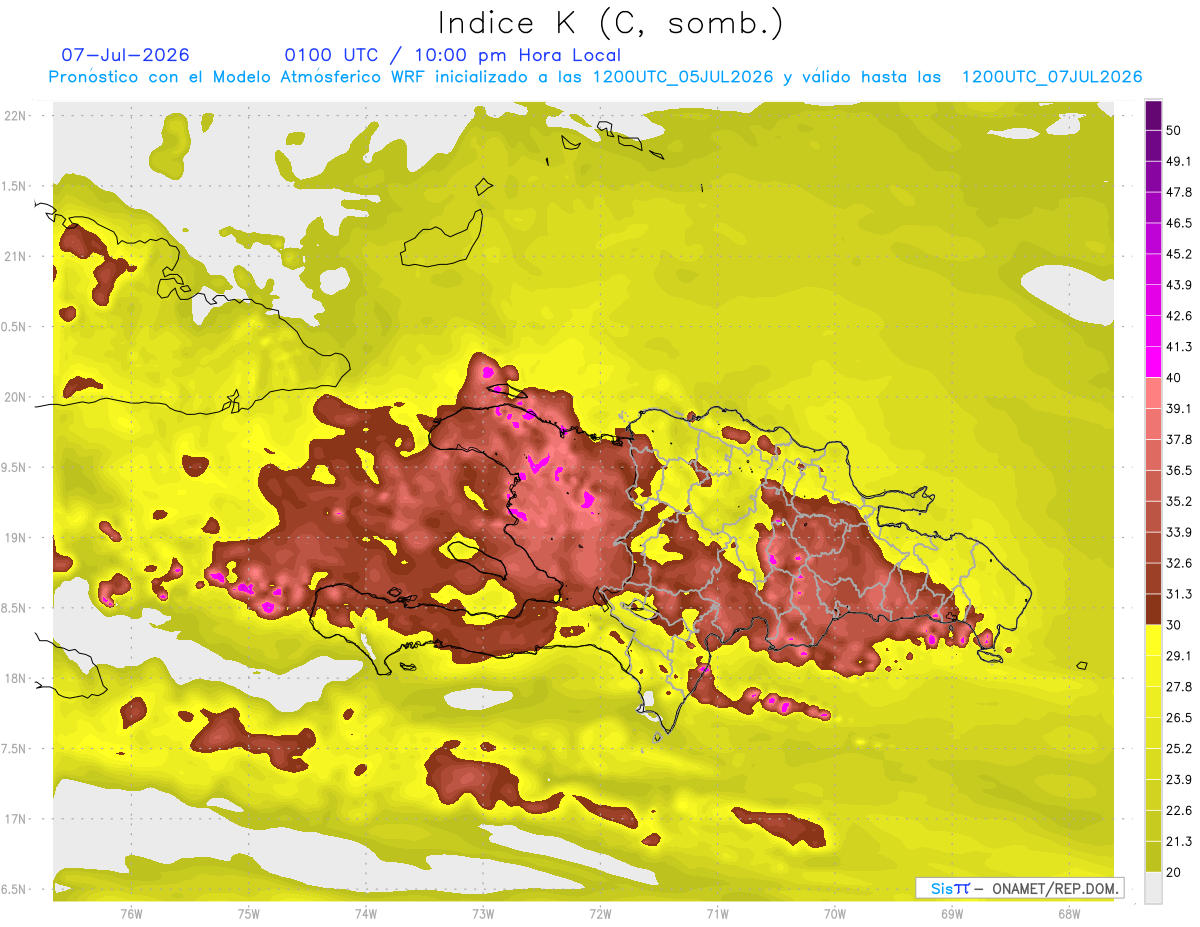This screenshot has height=927, width=1200.
Task: Click the "26.5" colorbar value
Action: click(x=1178, y=718)
